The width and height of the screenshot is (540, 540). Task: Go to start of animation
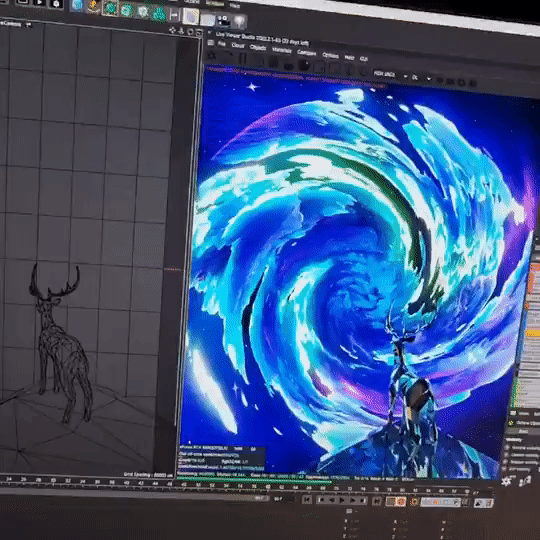(x=307, y=499)
